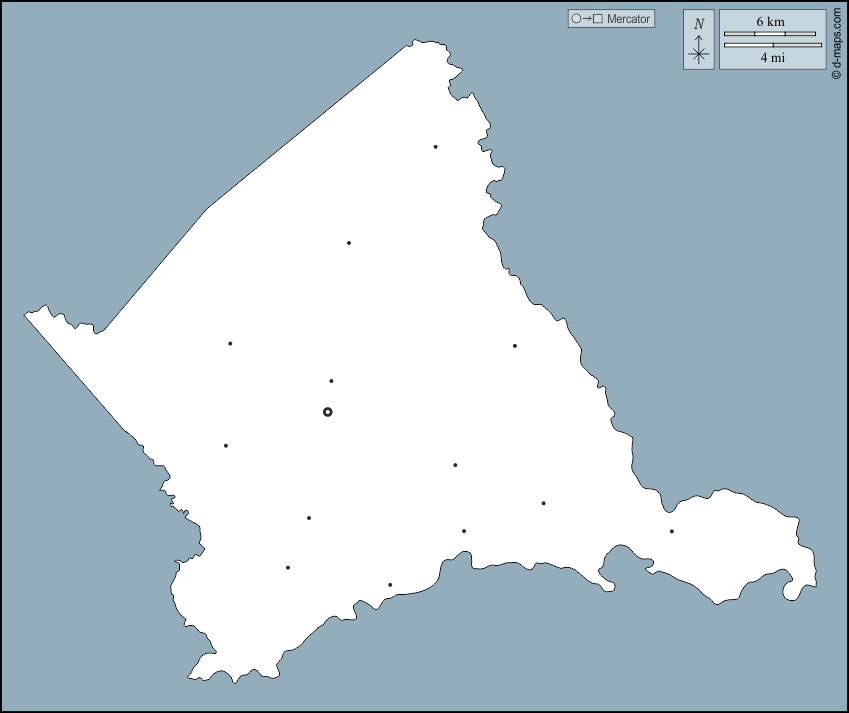Click the southernmost city dot near the coast
This screenshot has height=713, width=849.
(x=390, y=585)
